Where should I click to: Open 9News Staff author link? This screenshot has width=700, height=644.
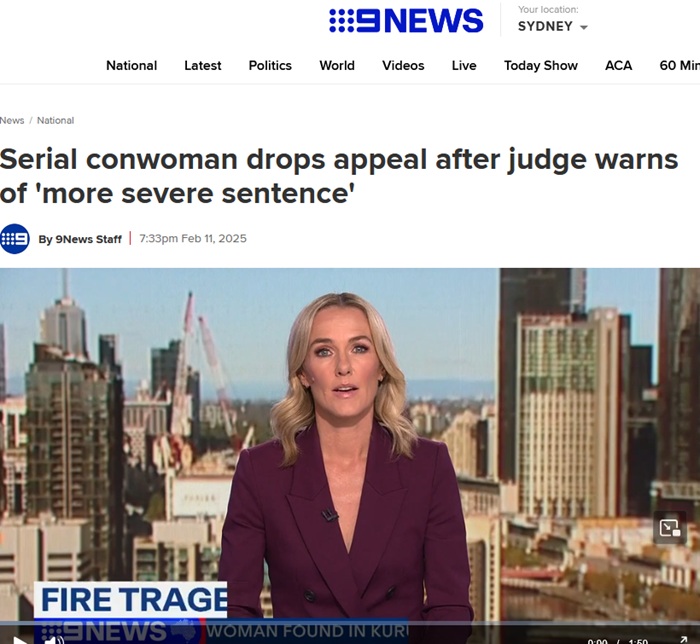click(x=80, y=239)
